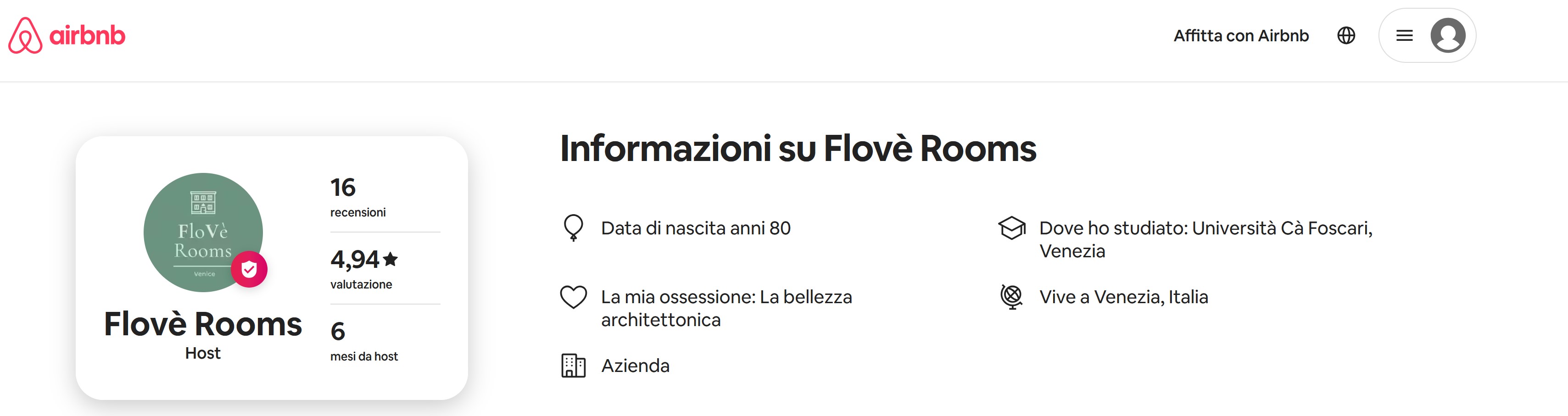The height and width of the screenshot is (416, 1568).
Task: Click the Flovè Rooms host name
Action: [x=203, y=324]
